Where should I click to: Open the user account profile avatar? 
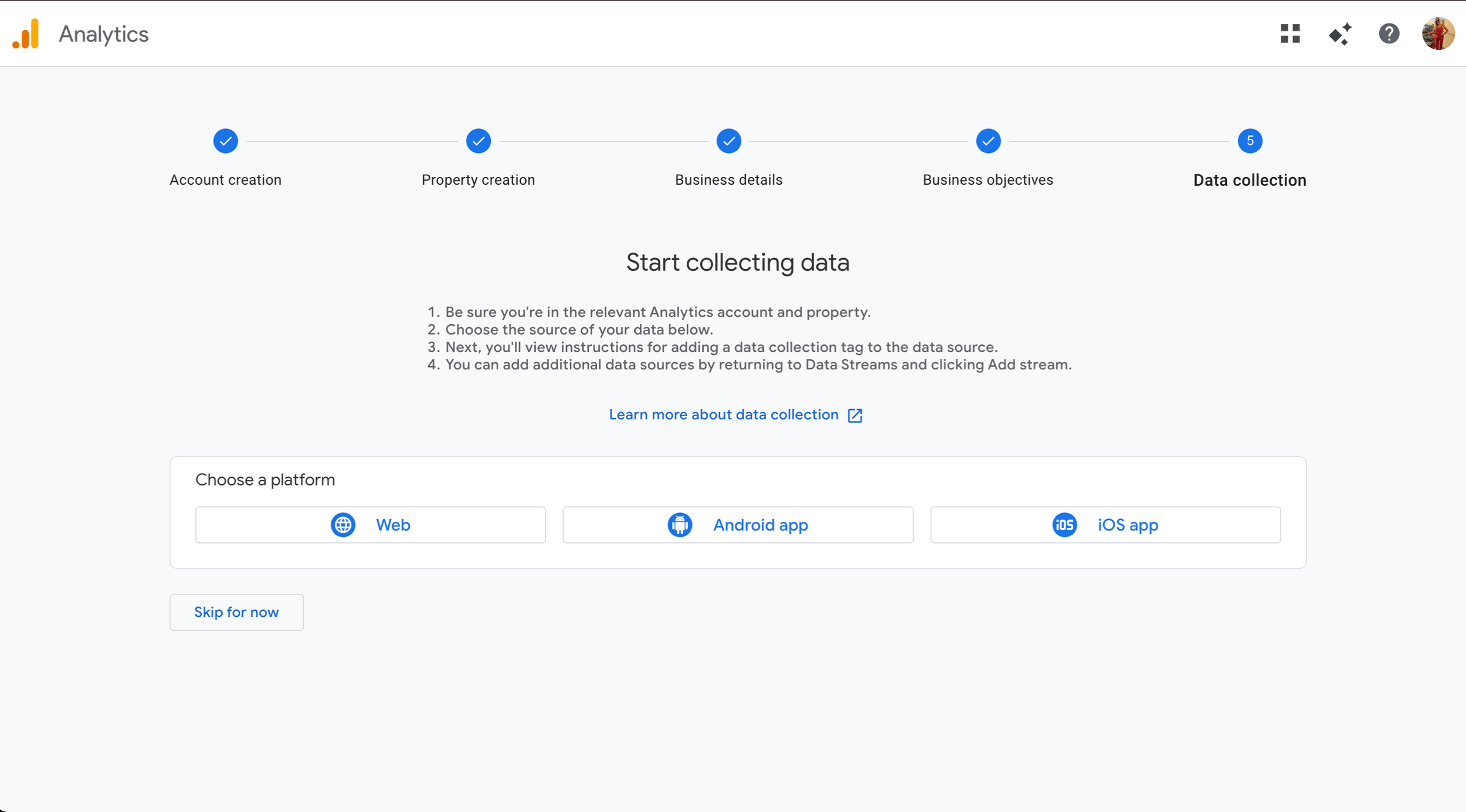[1438, 34]
